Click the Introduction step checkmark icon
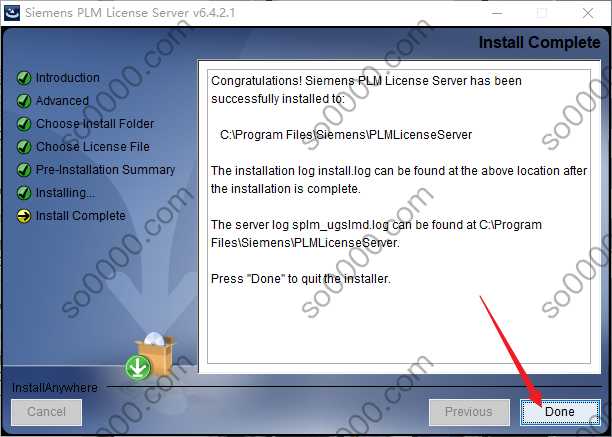The width and height of the screenshot is (612, 437). coord(24,78)
